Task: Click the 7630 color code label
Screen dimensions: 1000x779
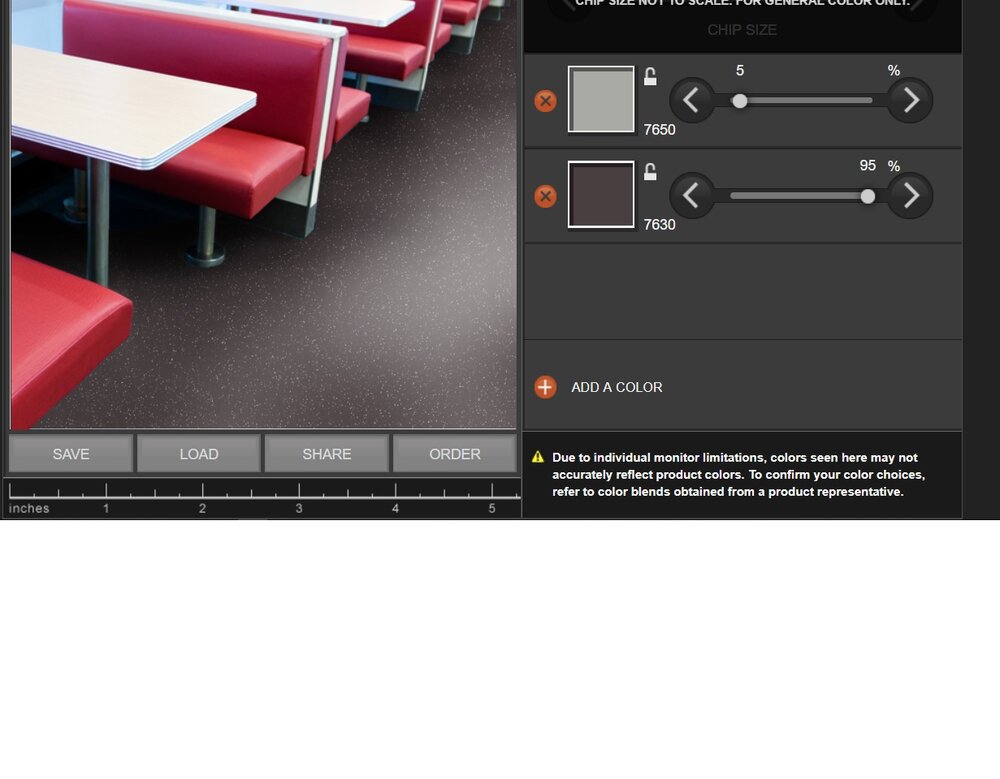Action: coord(659,225)
